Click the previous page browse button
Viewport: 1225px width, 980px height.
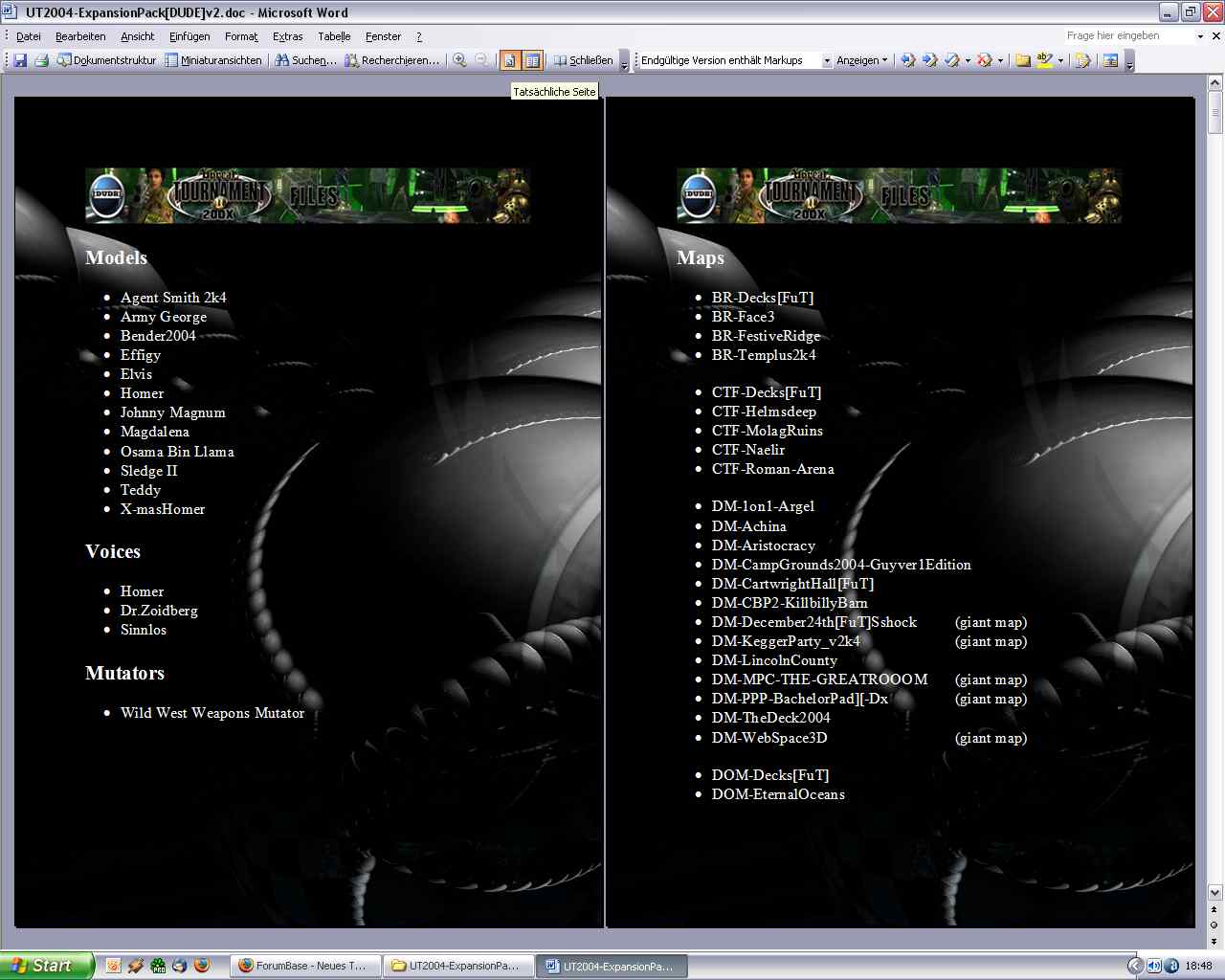coord(1214,910)
